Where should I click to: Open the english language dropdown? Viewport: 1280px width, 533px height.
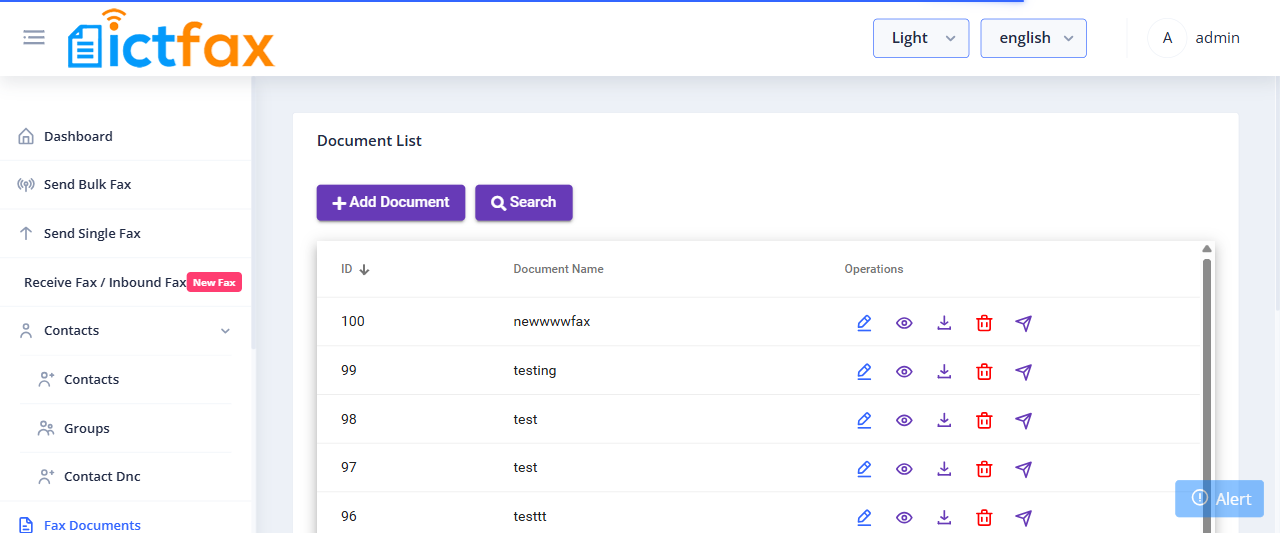[x=1033, y=38]
